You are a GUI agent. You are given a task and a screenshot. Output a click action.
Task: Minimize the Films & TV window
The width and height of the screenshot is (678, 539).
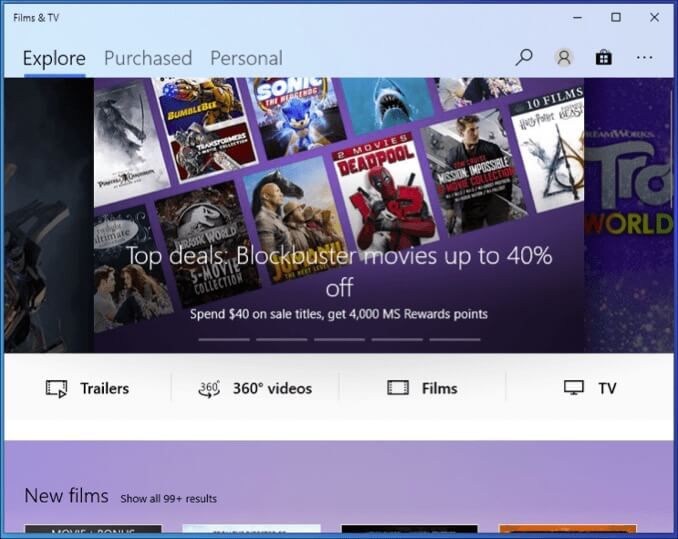(577, 17)
